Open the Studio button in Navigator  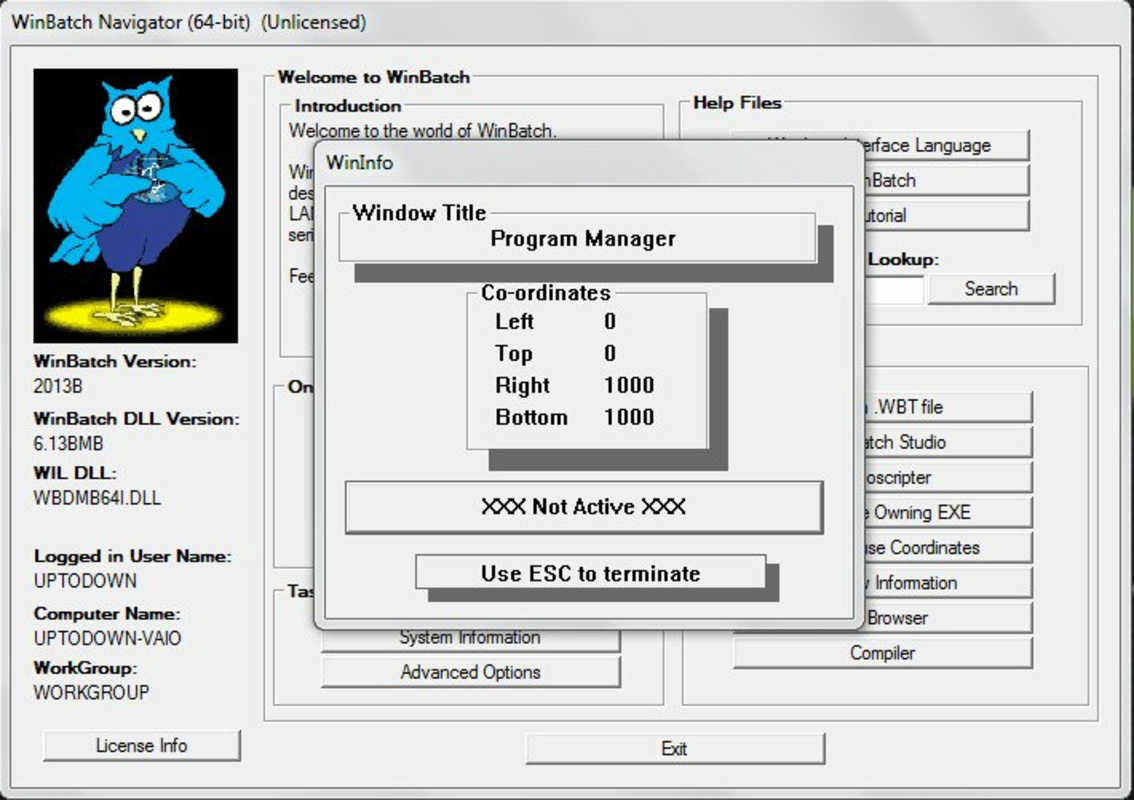(x=948, y=442)
